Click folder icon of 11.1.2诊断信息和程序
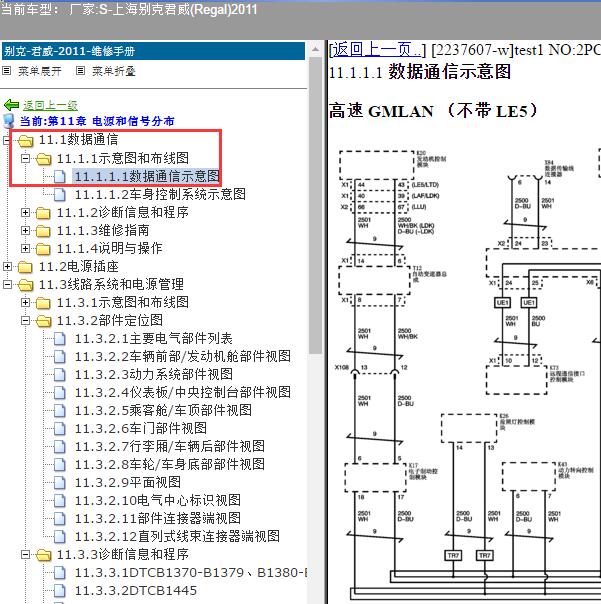 (x=43, y=213)
